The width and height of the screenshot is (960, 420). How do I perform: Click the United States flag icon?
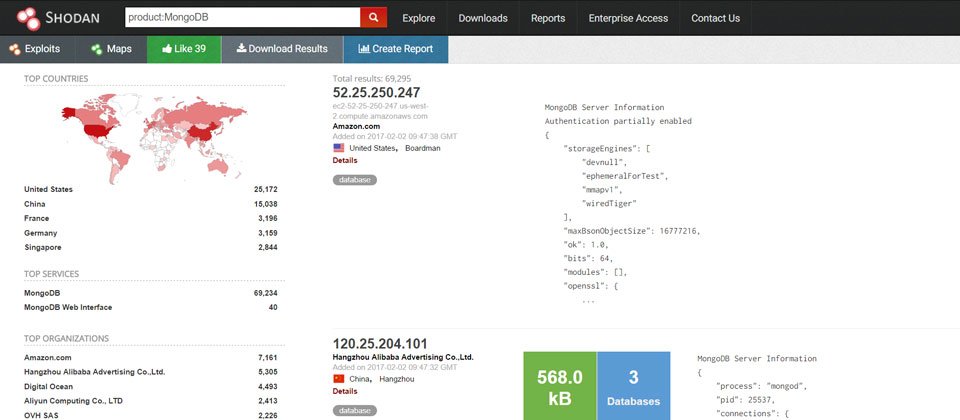(339, 148)
